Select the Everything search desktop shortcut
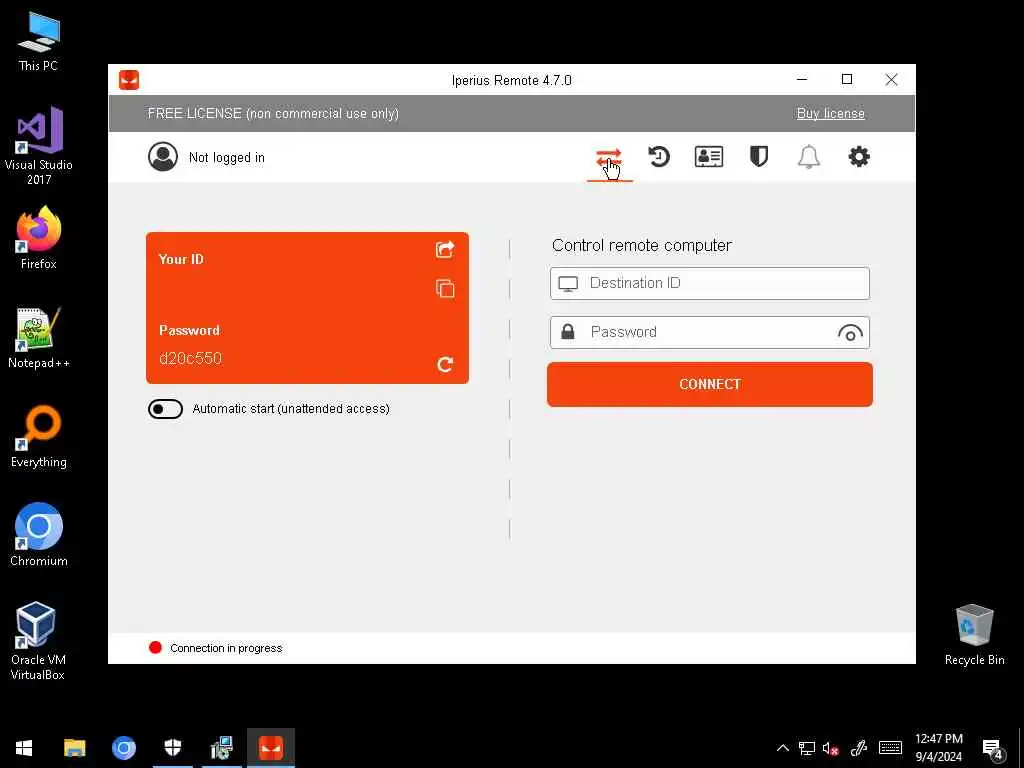Viewport: 1024px width, 768px height. [x=39, y=436]
